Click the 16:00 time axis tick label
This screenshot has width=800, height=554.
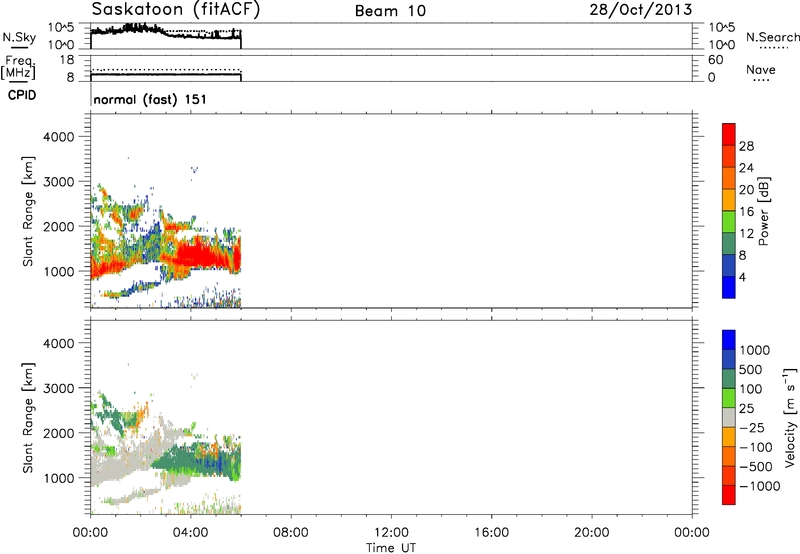(x=491, y=533)
